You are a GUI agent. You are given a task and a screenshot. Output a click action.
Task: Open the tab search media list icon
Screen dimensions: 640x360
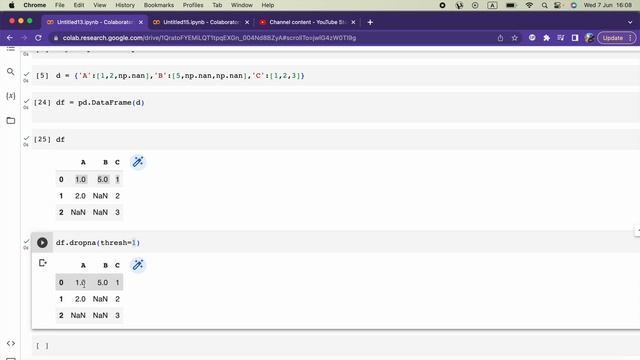click(x=560, y=38)
